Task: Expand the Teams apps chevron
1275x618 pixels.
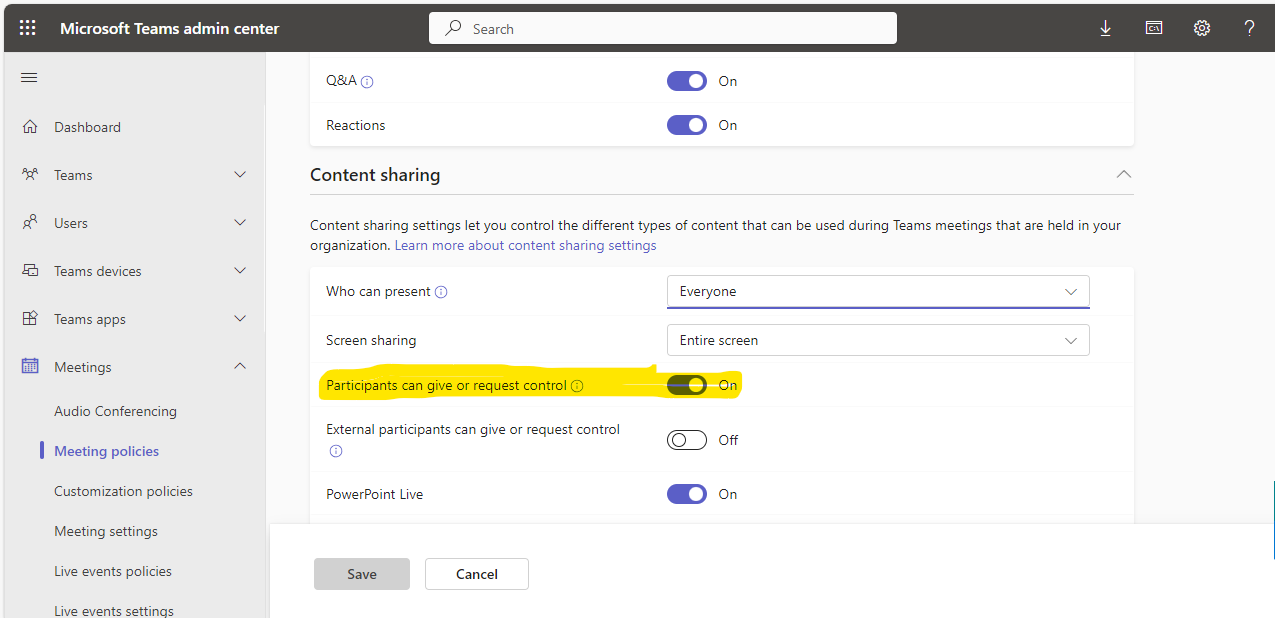Action: (x=240, y=319)
